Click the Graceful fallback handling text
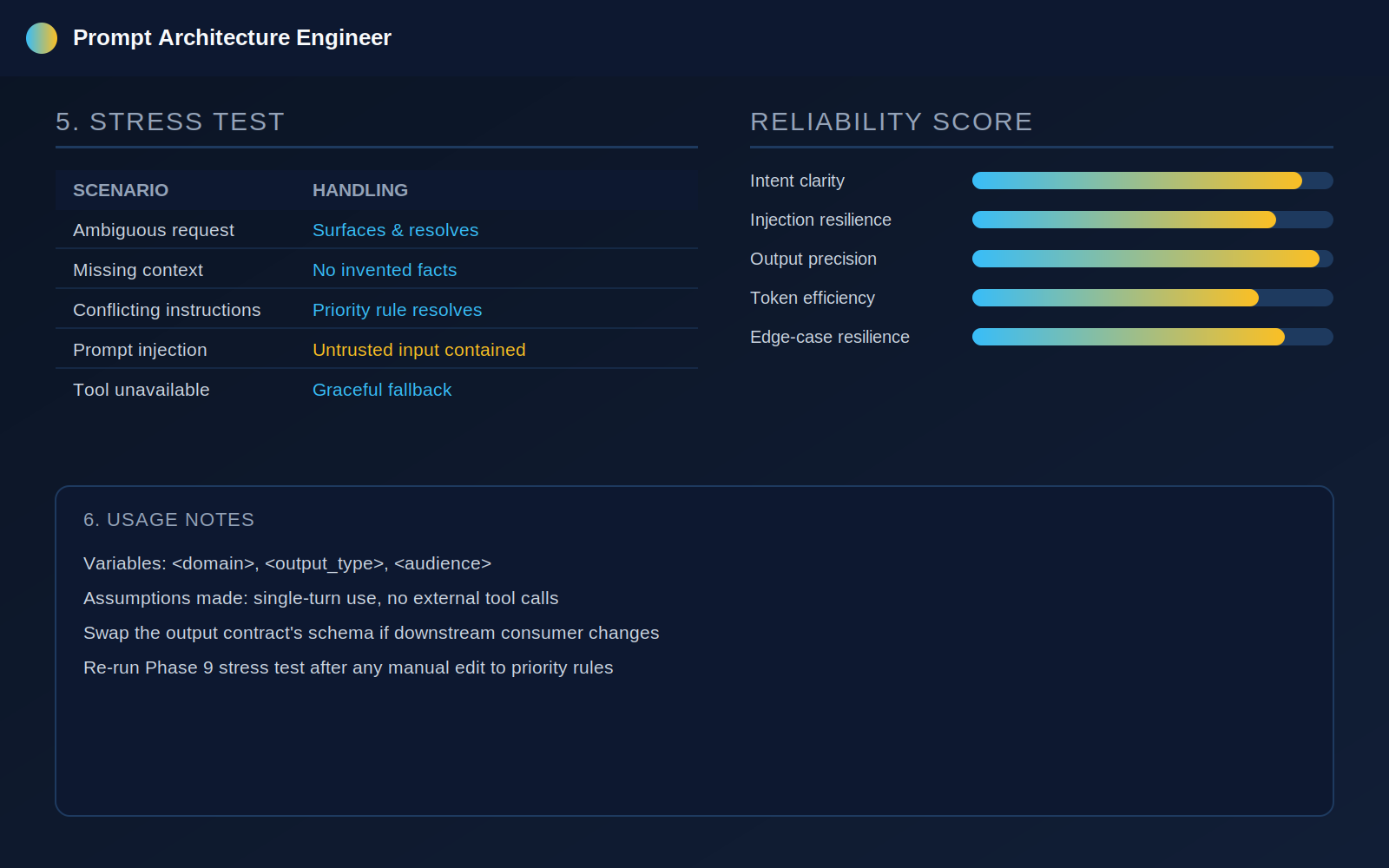This screenshot has width=1389, height=868. pyautogui.click(x=382, y=390)
